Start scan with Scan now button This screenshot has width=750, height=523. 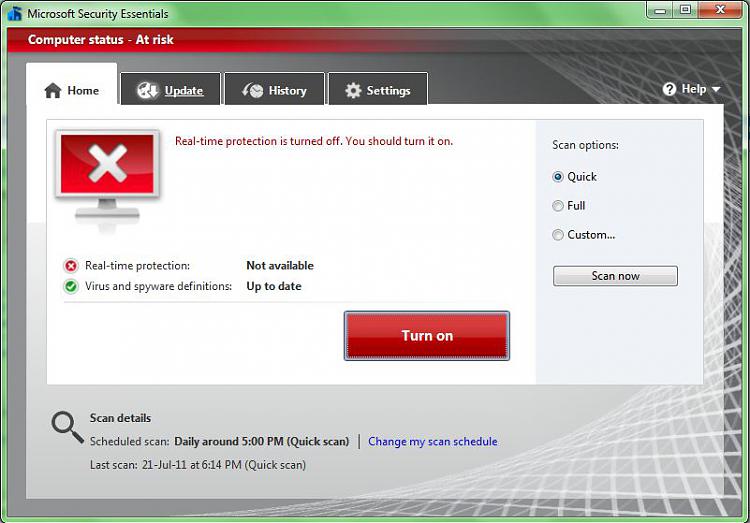pos(615,276)
